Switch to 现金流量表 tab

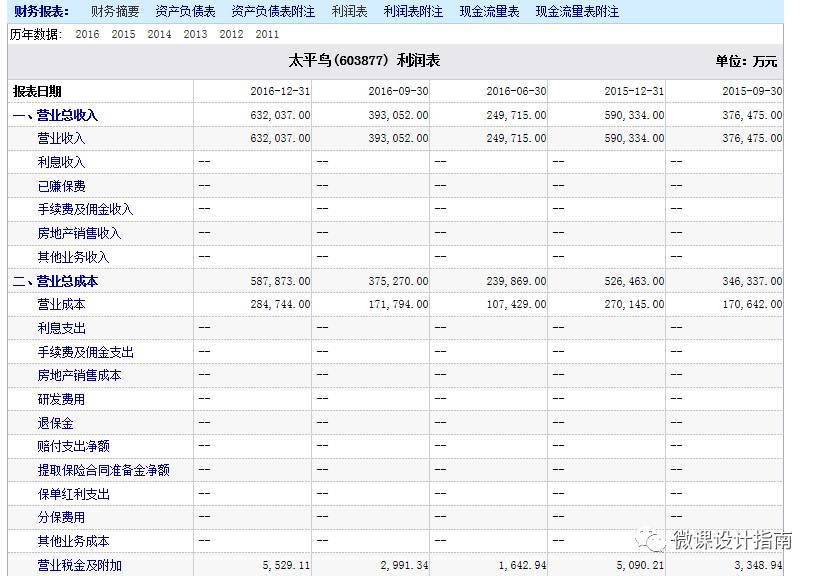pyautogui.click(x=489, y=11)
